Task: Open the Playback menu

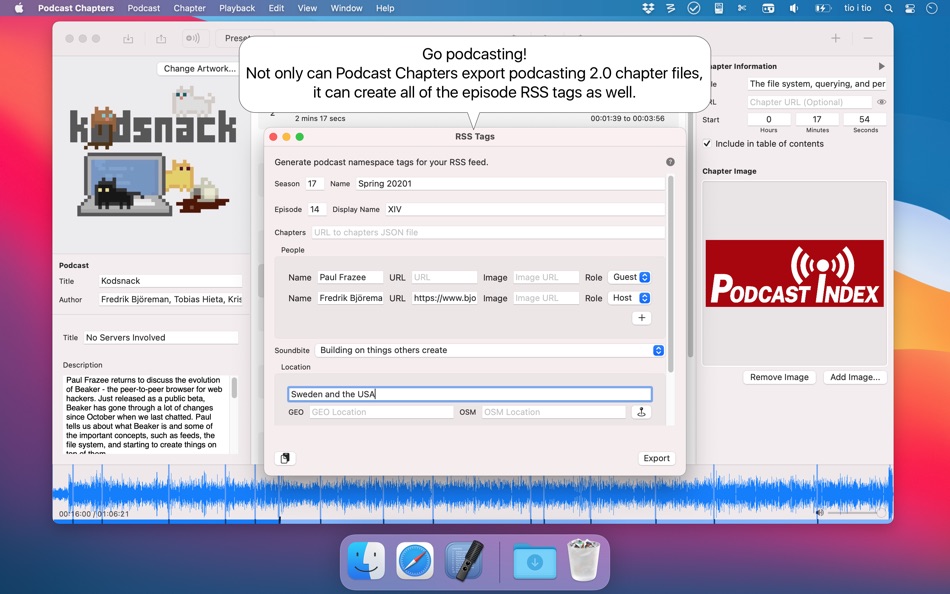Action: (237, 8)
